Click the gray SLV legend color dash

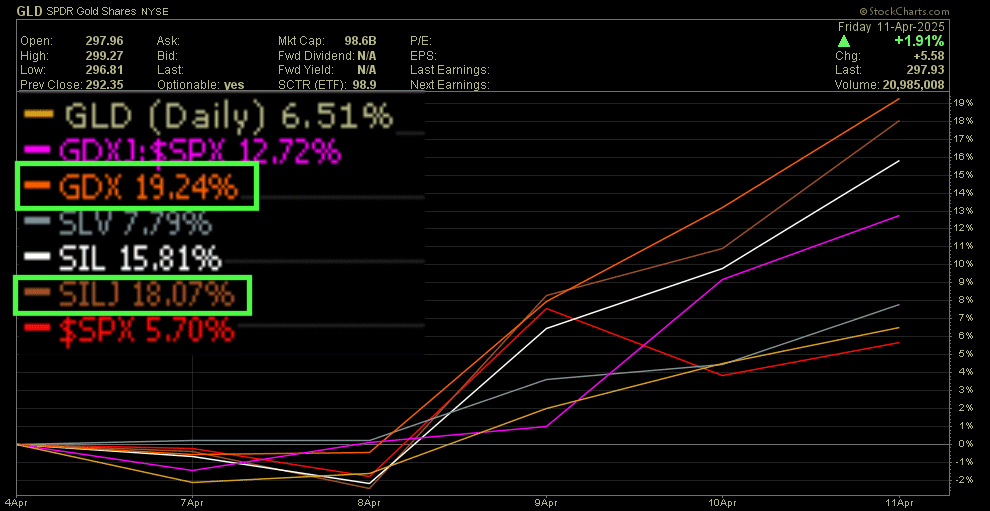click(37, 223)
